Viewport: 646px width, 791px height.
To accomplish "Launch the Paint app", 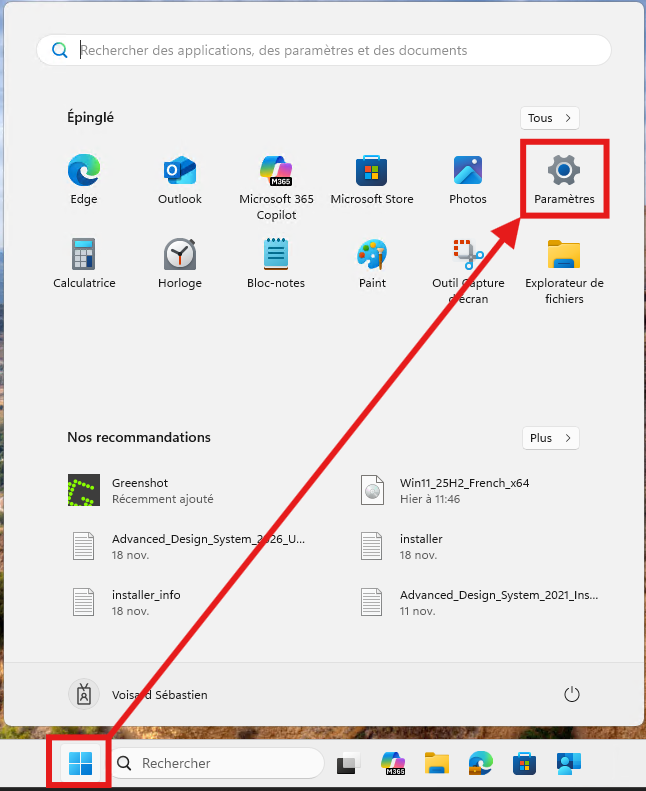I will tap(372, 263).
